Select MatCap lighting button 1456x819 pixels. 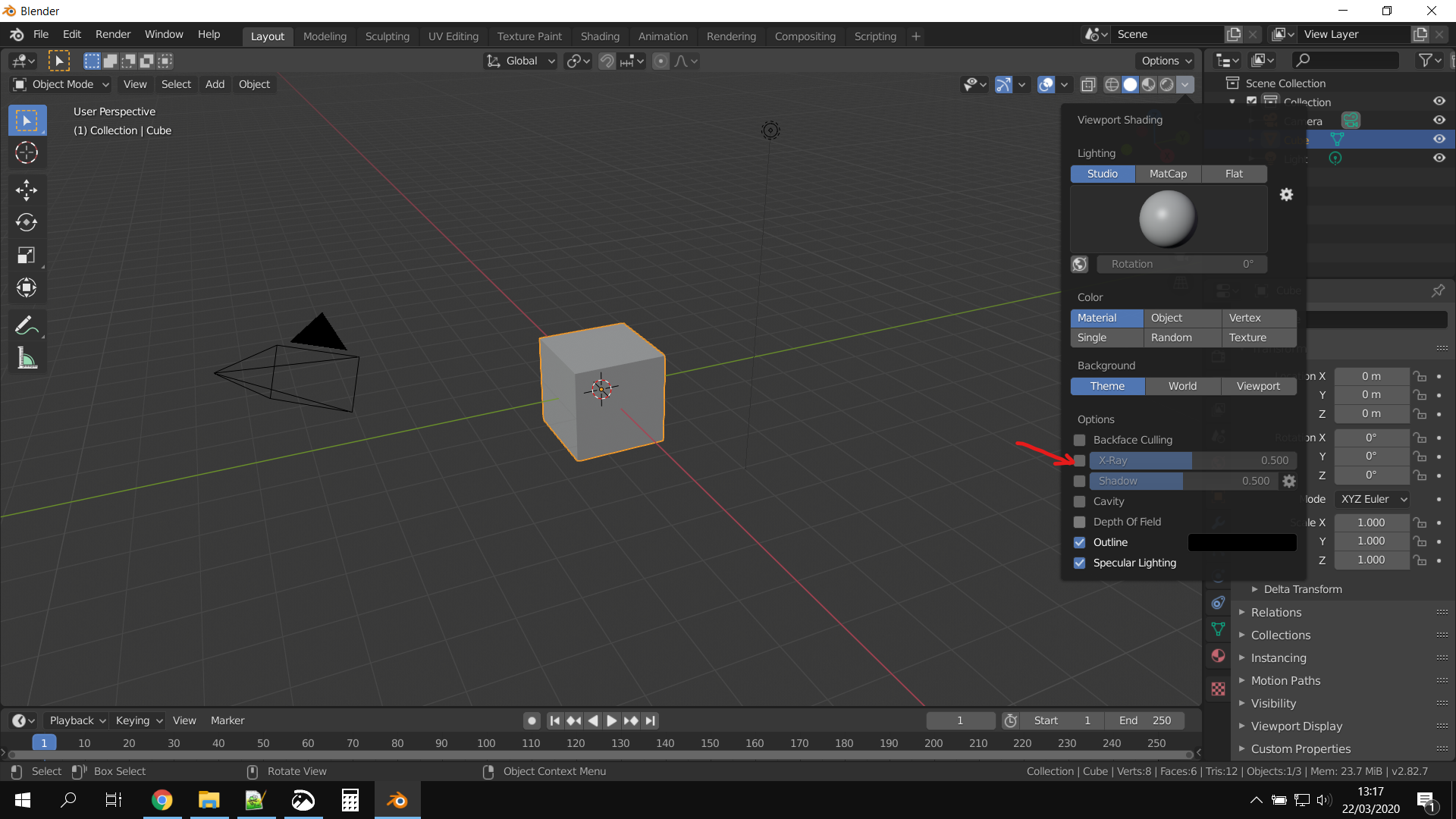tap(1168, 174)
